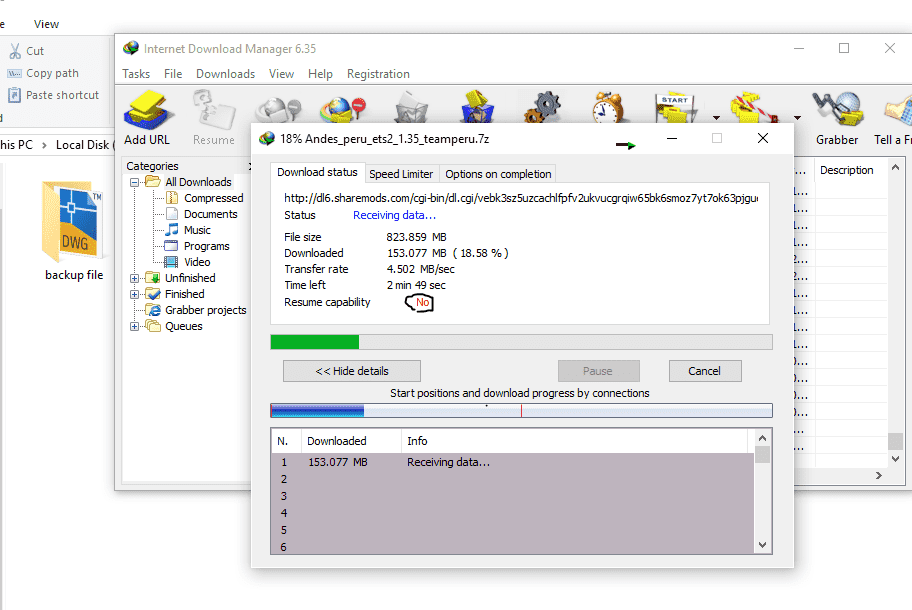912x610 pixels.
Task: Switch to the Speed Limiter tab
Action: point(401,174)
